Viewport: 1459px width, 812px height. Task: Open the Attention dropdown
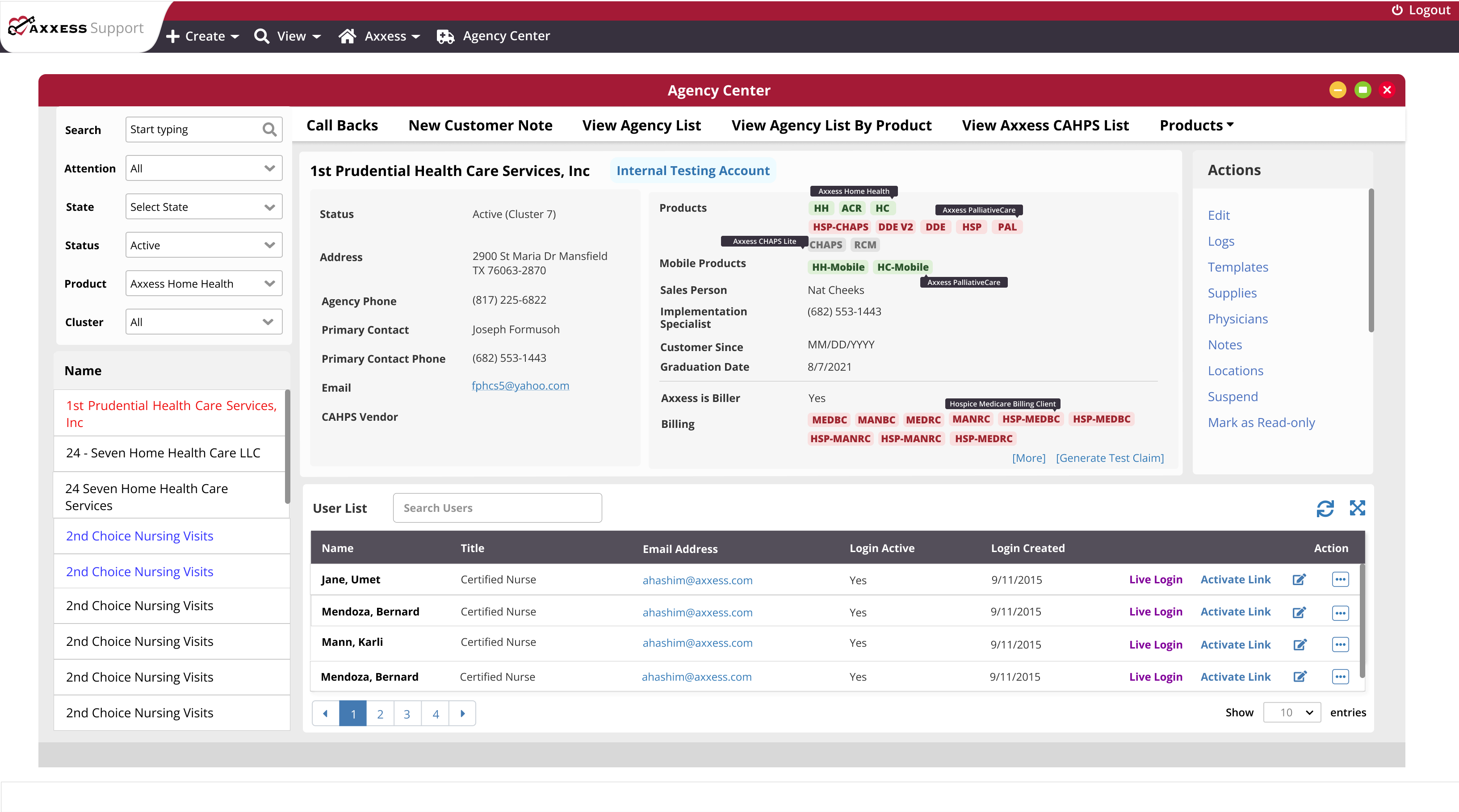click(203, 168)
